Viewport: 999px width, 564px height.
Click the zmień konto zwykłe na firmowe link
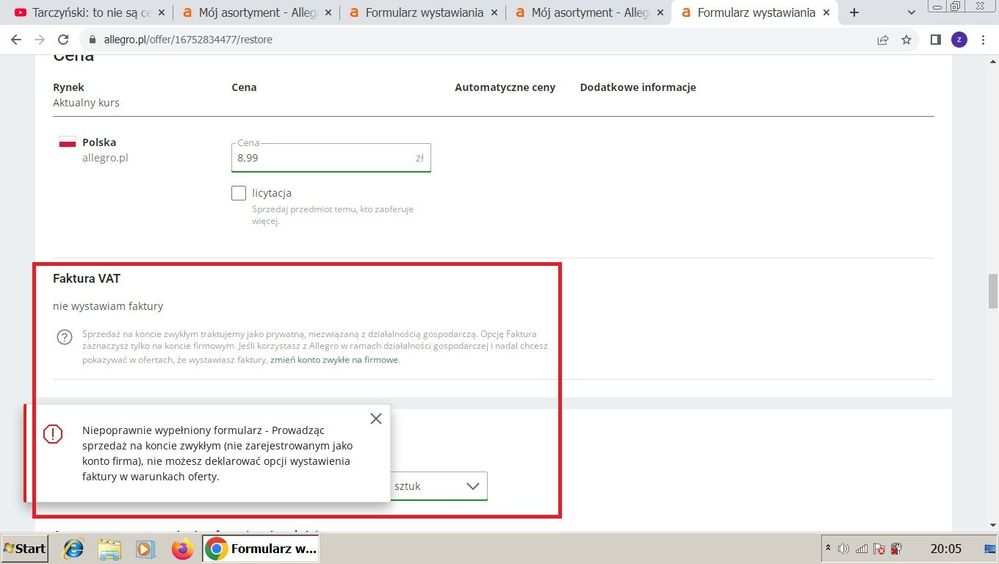coord(334,359)
